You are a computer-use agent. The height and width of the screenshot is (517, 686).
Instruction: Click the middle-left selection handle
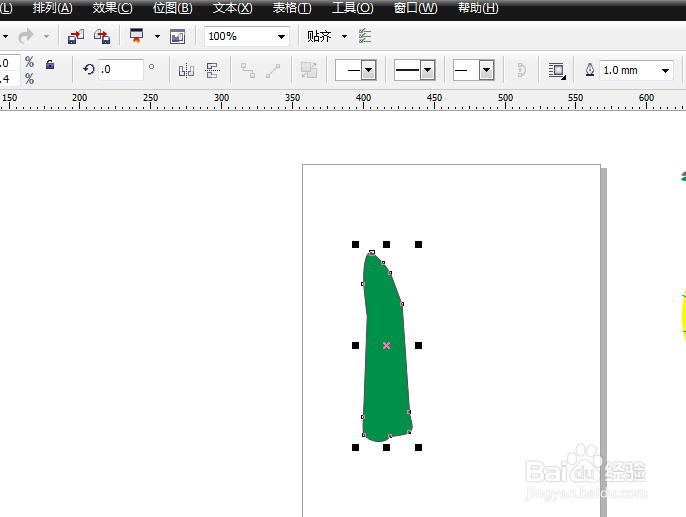click(x=355, y=346)
